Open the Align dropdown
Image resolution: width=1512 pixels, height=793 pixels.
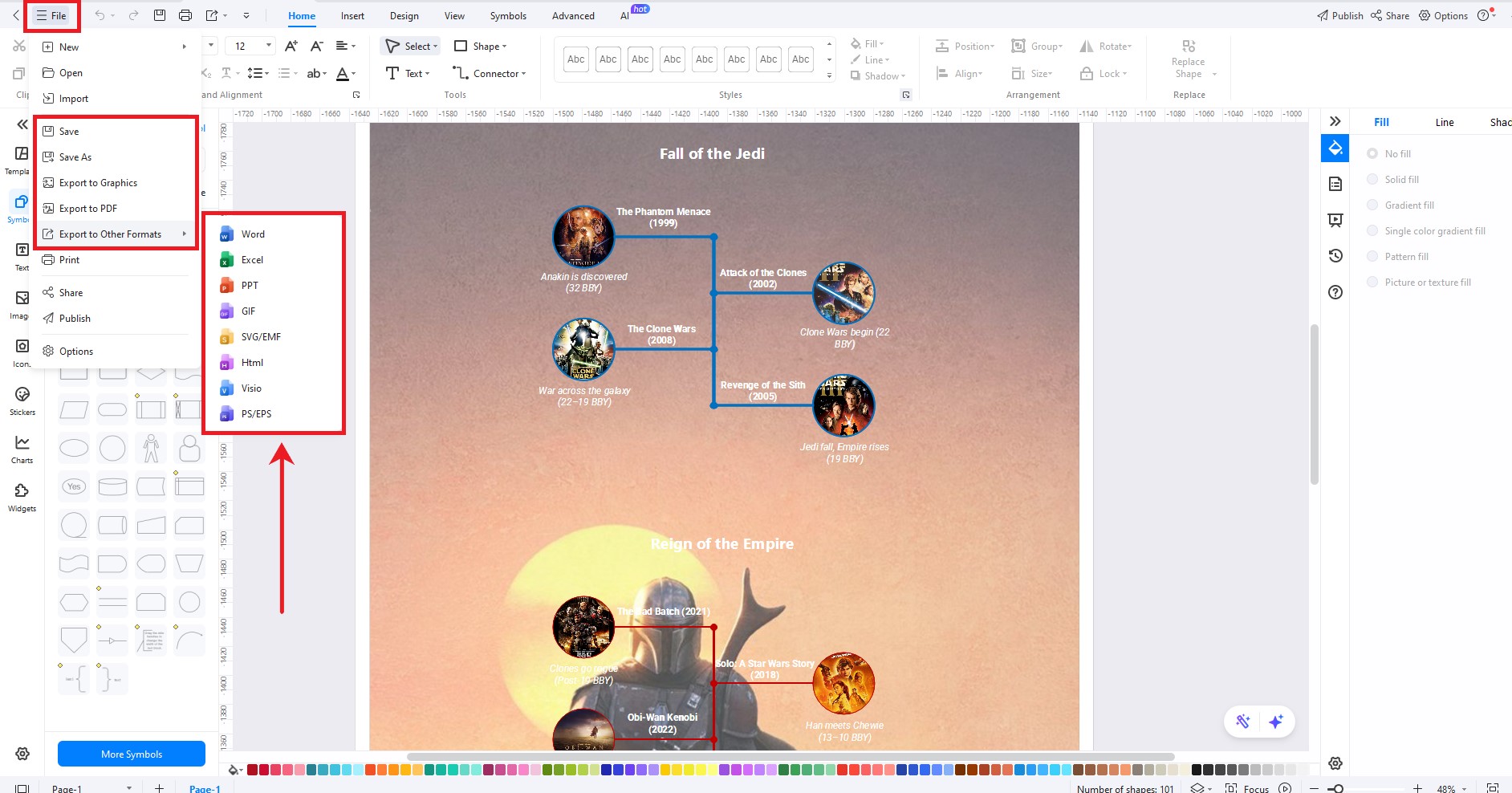[x=960, y=73]
